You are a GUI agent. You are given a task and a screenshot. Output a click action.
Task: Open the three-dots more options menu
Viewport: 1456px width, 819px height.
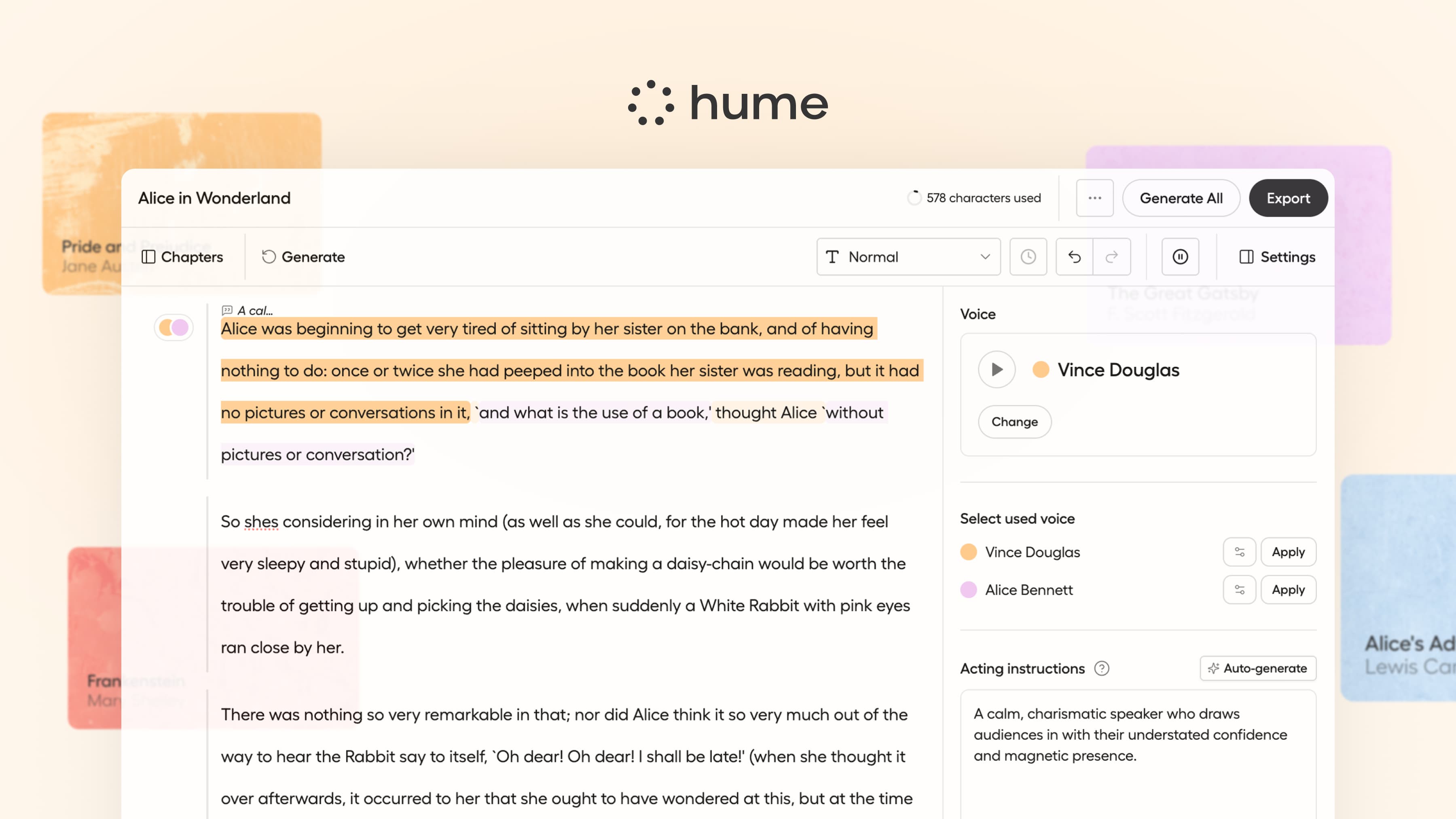point(1094,198)
